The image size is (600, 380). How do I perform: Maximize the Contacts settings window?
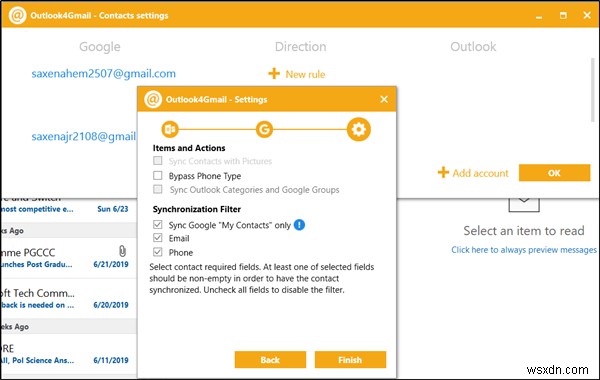[563, 15]
